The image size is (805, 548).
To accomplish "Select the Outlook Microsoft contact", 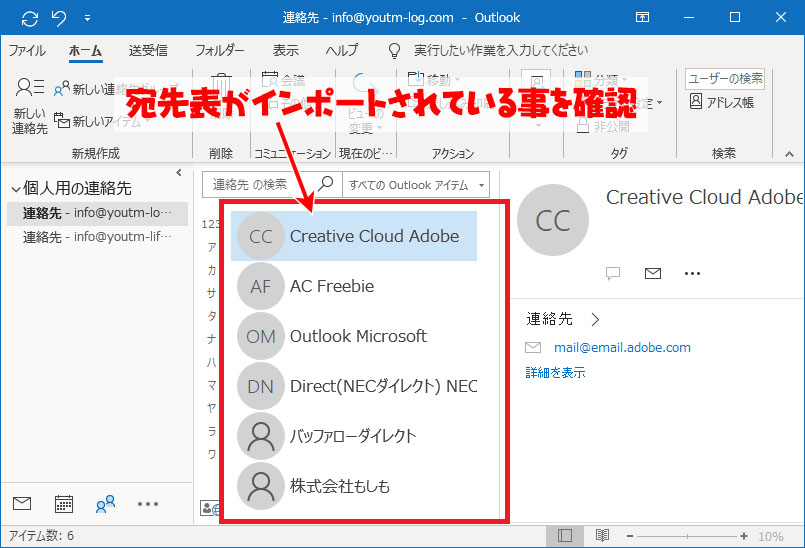I will coord(354,336).
